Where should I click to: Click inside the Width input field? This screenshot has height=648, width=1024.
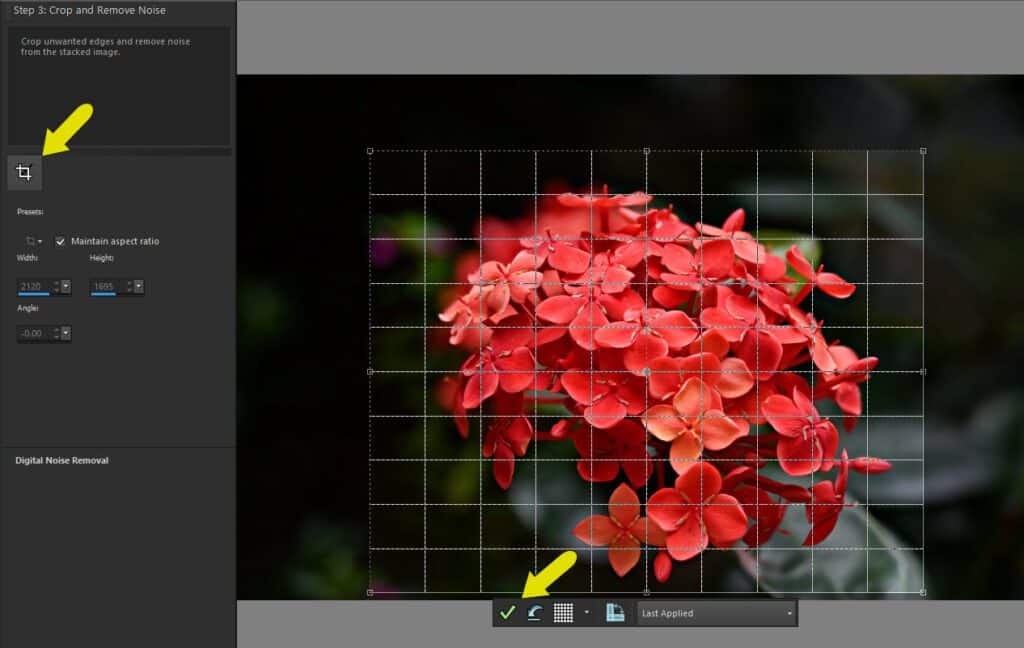(x=33, y=286)
